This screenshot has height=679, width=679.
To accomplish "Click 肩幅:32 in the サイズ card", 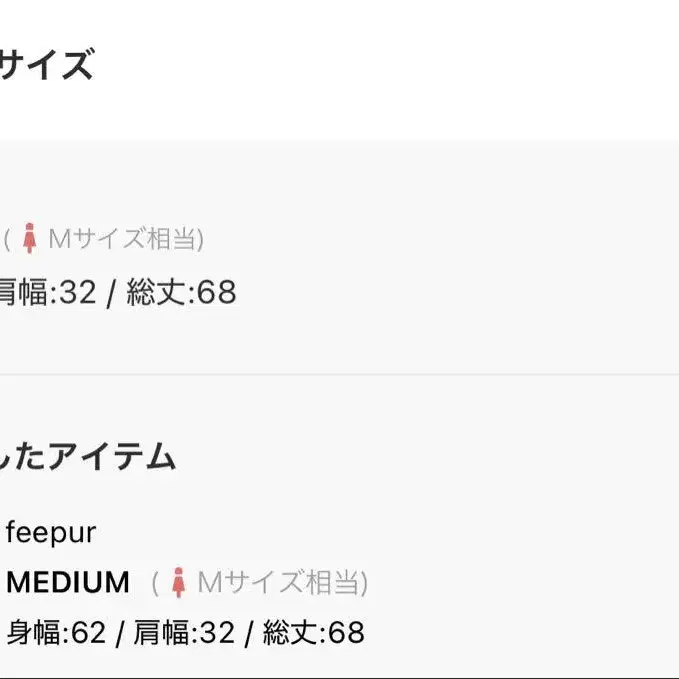I will coord(48,292).
